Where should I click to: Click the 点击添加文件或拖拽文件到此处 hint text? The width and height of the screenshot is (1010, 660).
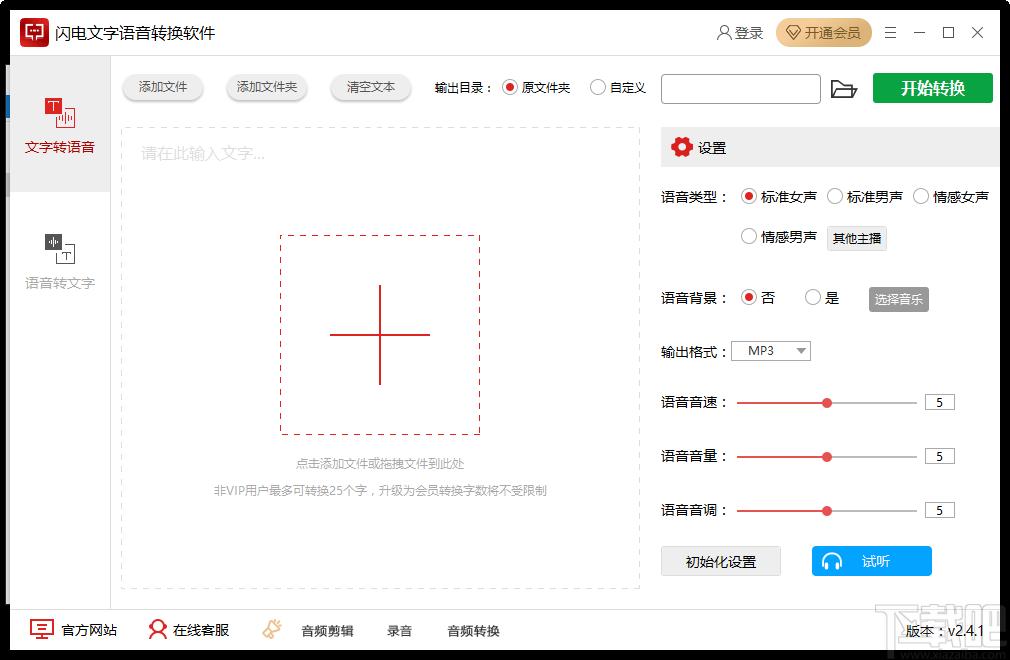380,464
